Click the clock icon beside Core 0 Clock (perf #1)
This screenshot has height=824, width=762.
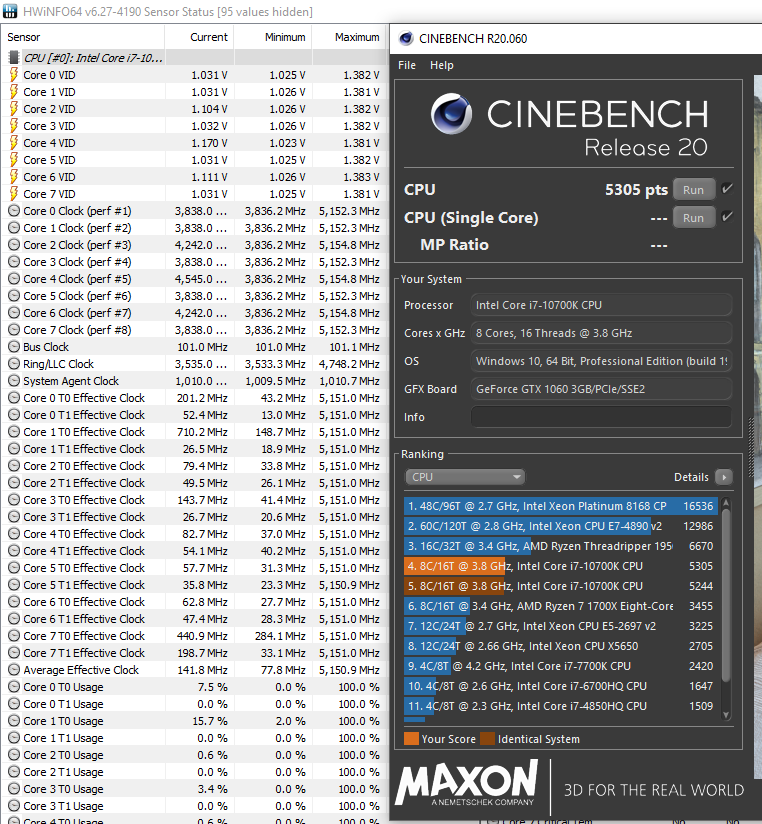pyautogui.click(x=14, y=211)
